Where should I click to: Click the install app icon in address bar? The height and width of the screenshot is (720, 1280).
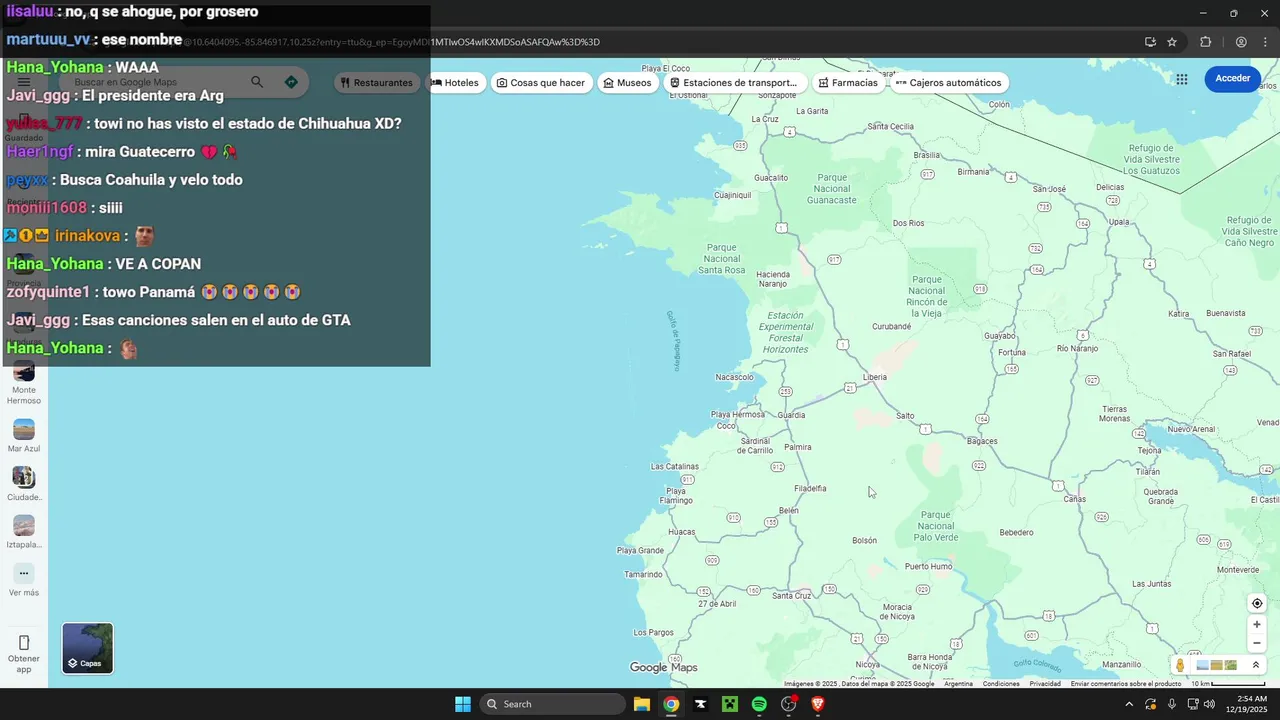pos(1150,42)
